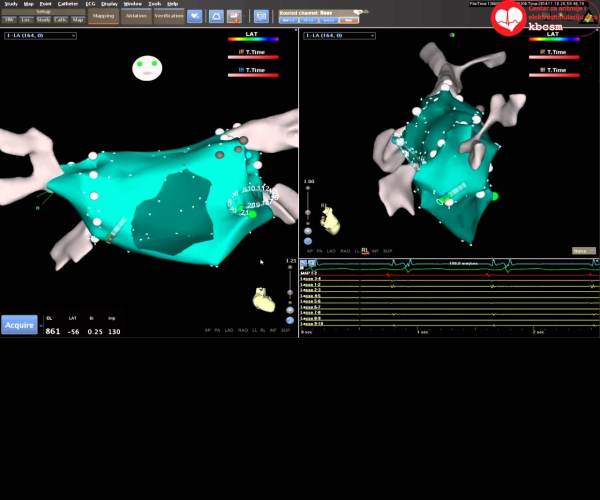Click the Study setup button
The width and height of the screenshot is (600, 500).
(x=43, y=20)
